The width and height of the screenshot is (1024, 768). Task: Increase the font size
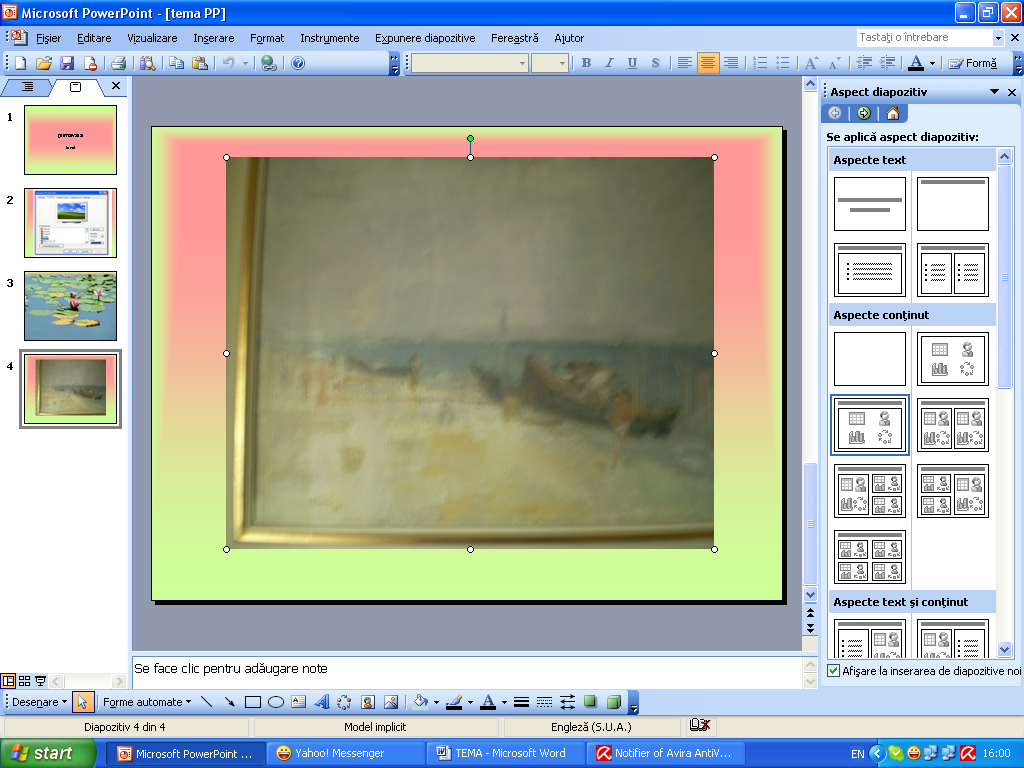(x=811, y=63)
